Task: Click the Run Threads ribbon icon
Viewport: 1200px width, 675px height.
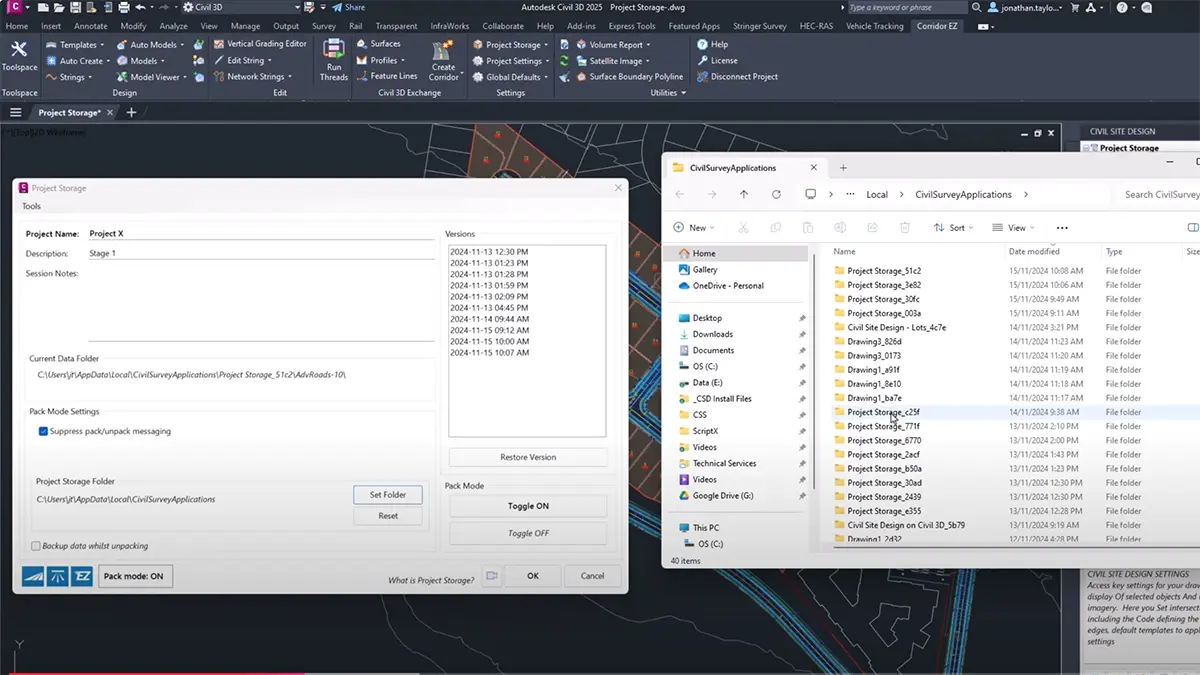Action: 334,60
